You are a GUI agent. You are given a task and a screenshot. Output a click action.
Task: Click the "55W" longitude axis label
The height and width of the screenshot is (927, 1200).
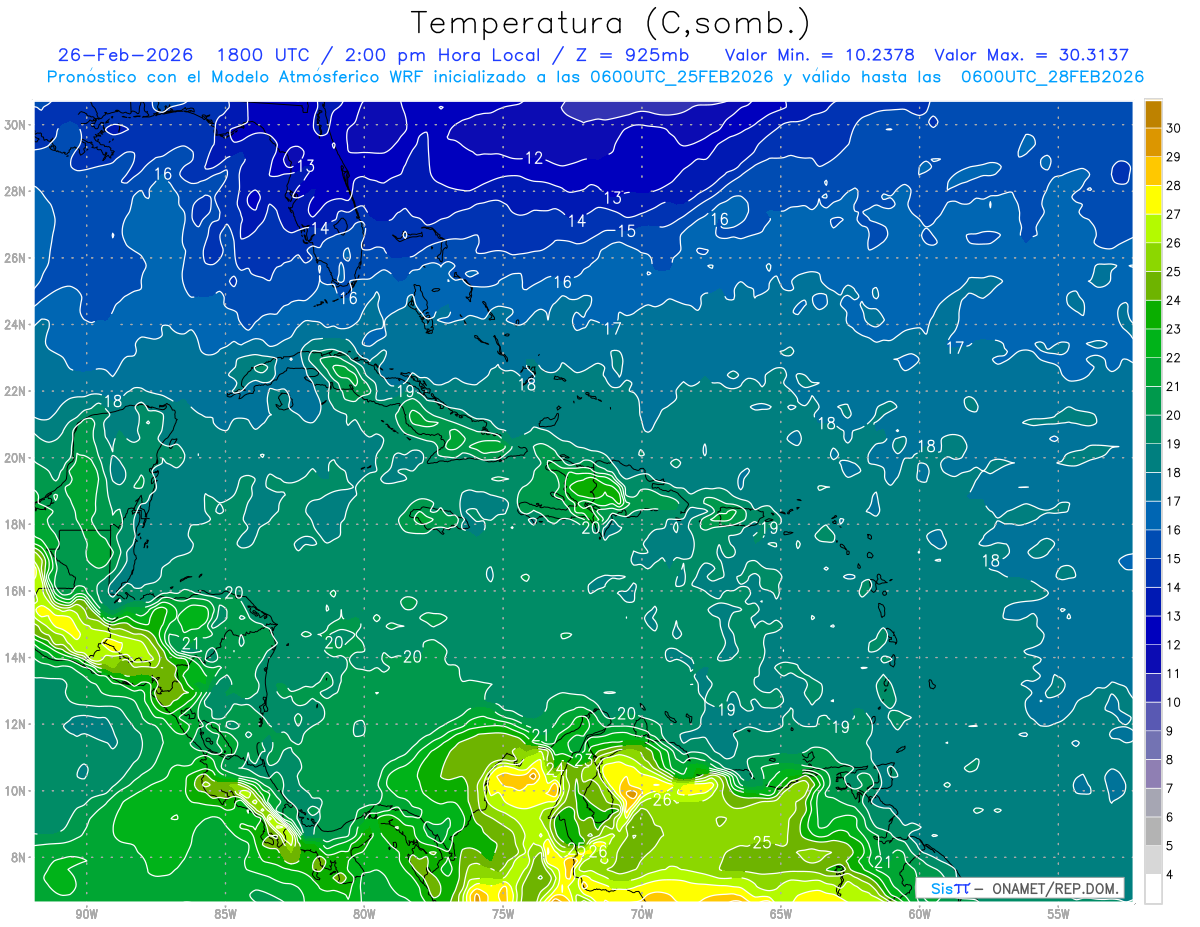(1059, 915)
